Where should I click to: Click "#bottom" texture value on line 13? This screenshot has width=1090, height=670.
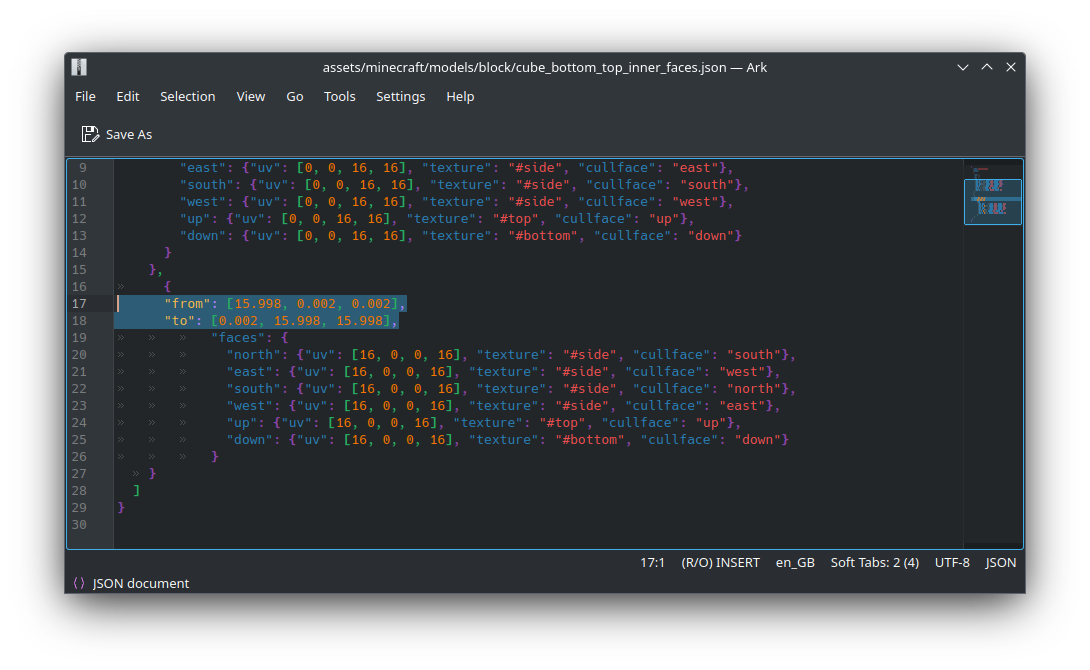pos(542,236)
